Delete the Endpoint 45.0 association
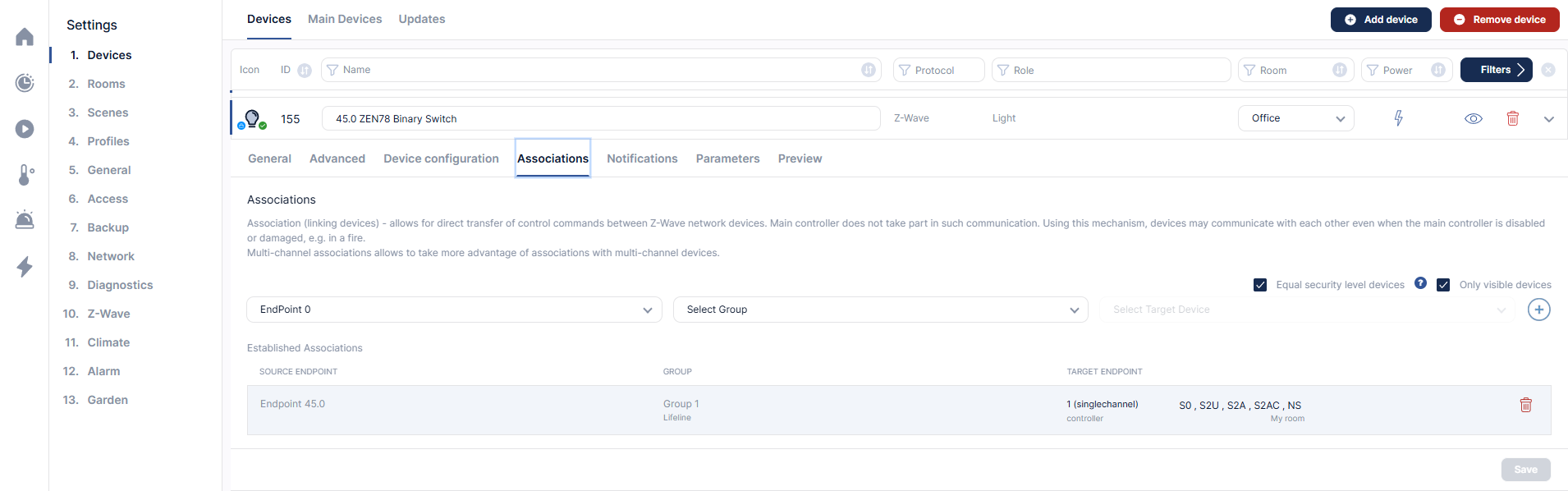Screen dimensions: 1568x491 point(1525,405)
